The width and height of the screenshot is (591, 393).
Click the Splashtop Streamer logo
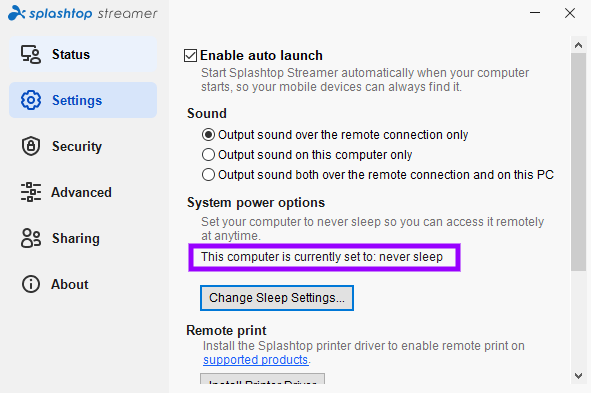83,13
